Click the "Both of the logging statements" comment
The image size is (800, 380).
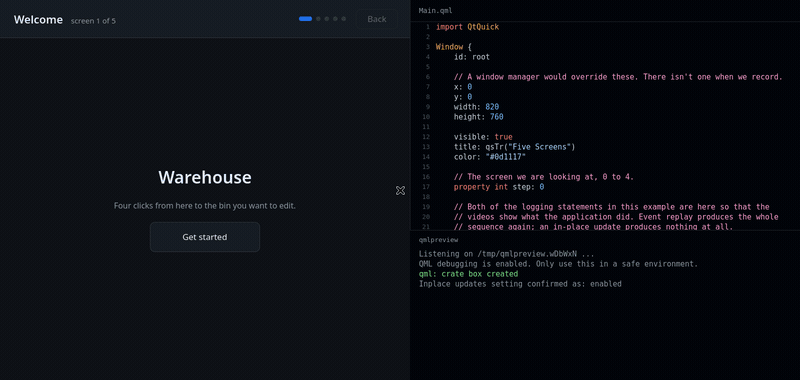[611, 207]
